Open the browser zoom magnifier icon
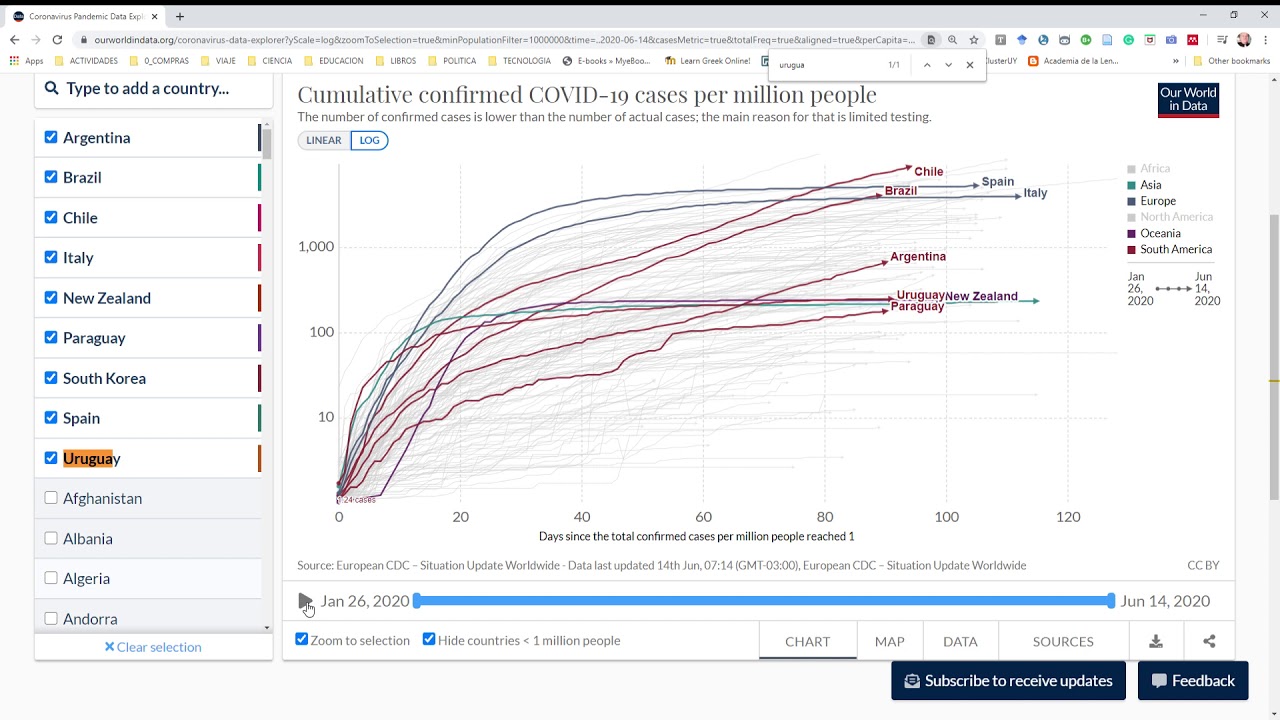1280x720 pixels. (x=953, y=40)
